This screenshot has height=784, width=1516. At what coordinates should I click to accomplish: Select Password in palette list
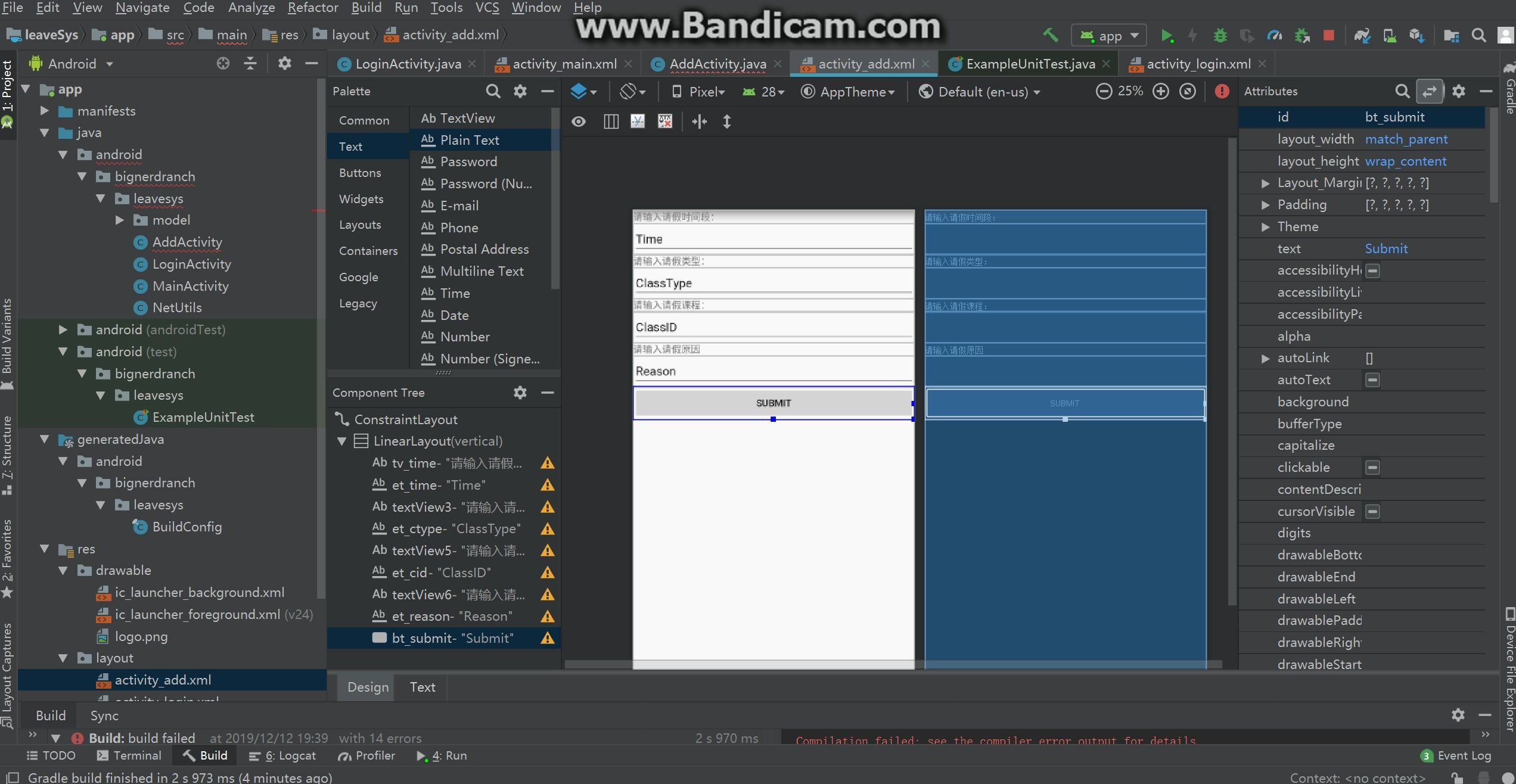pyautogui.click(x=468, y=162)
